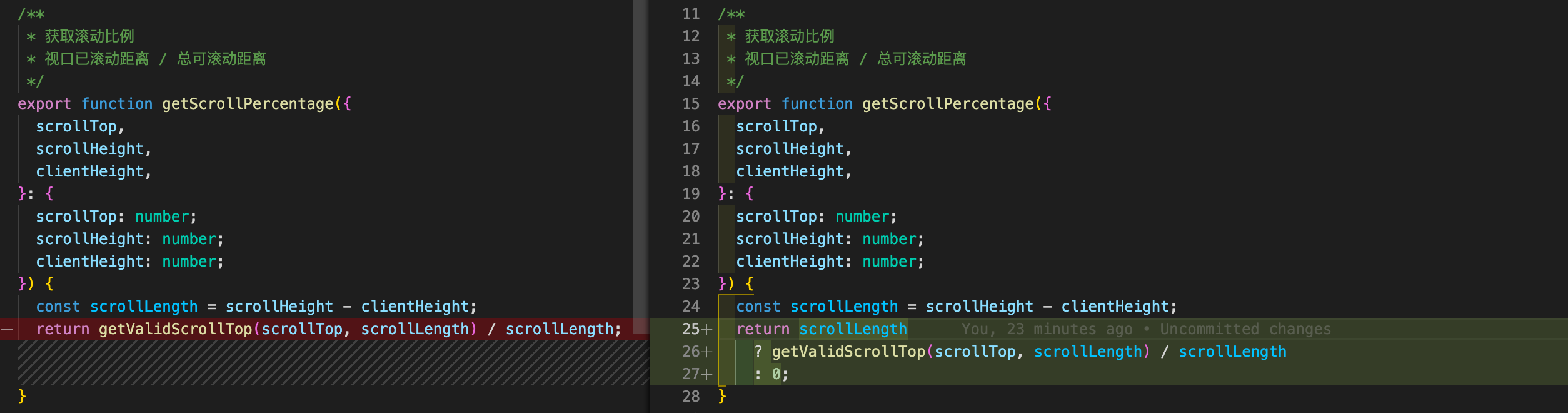Image resolution: width=1568 pixels, height=413 pixels.
Task: Click the const keyword on line 24
Action: (x=758, y=307)
